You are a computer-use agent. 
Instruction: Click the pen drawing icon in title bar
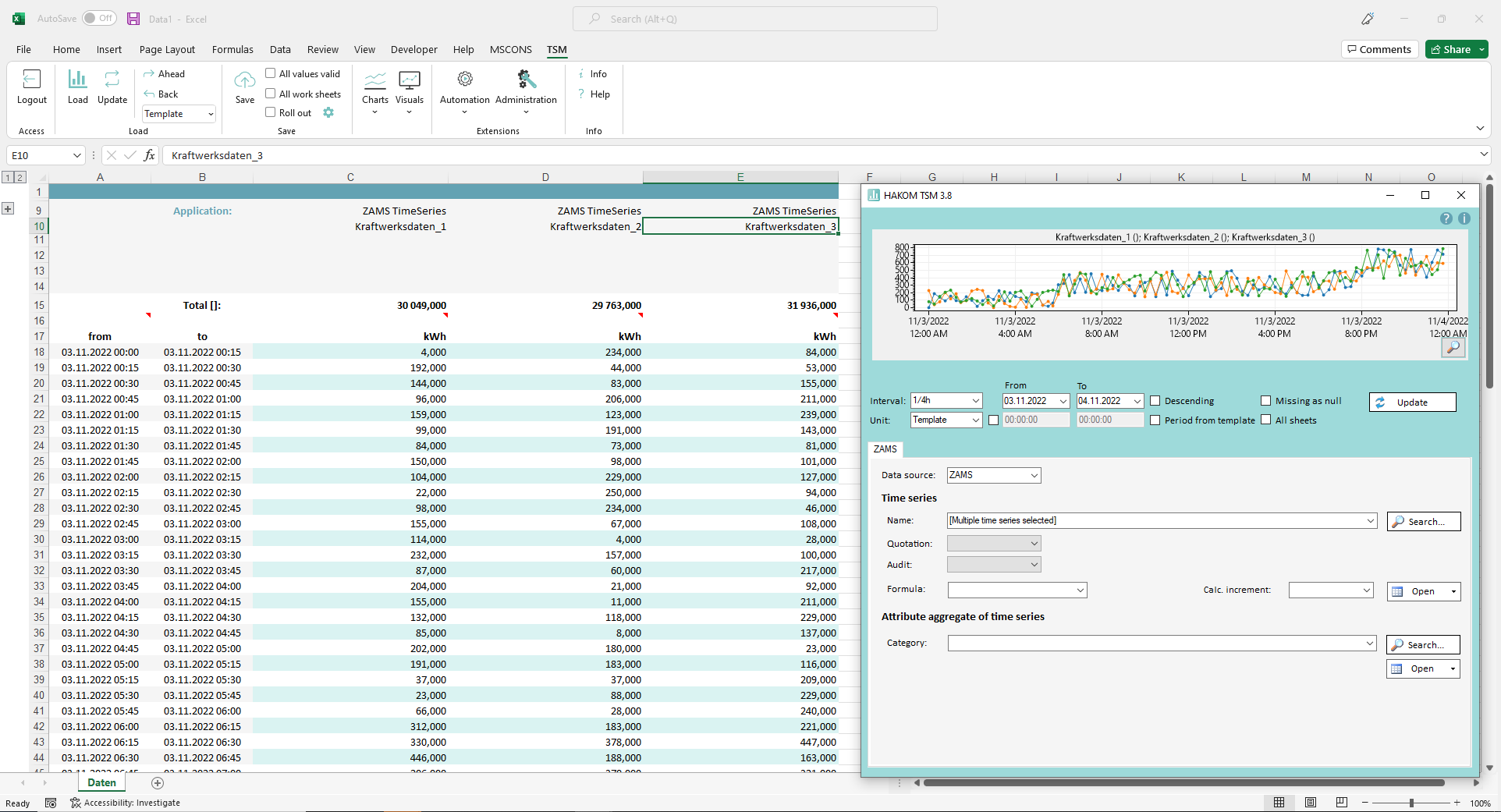click(1368, 19)
